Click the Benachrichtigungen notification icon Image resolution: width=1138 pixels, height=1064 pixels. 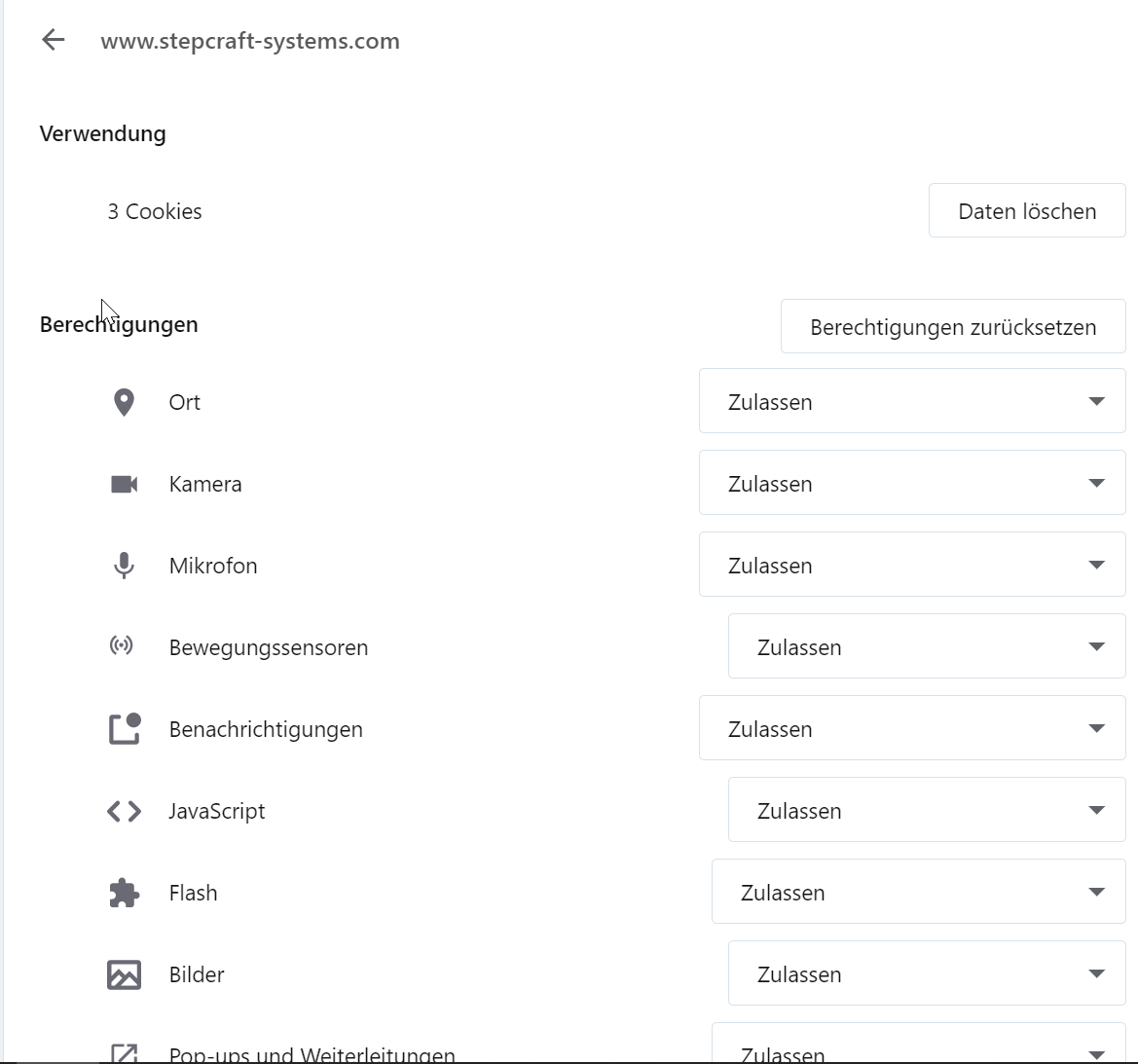coord(125,729)
